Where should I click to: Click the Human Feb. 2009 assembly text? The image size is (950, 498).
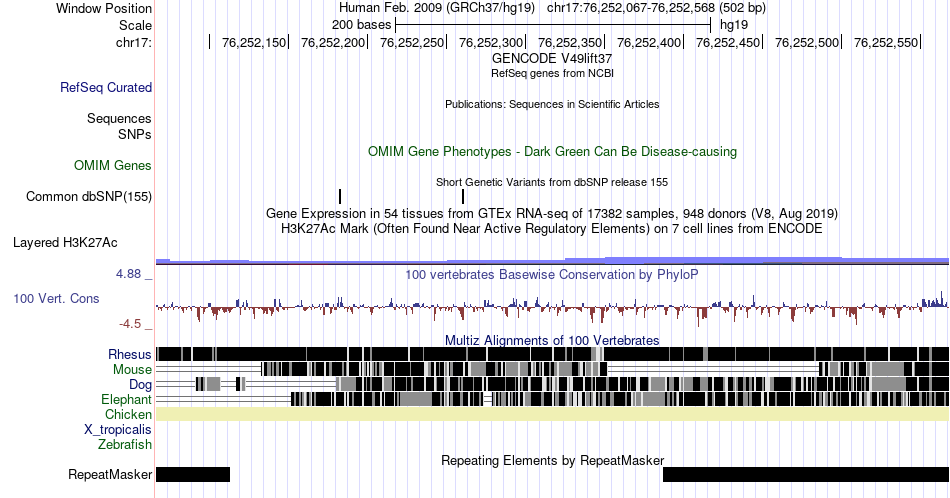(437, 8)
